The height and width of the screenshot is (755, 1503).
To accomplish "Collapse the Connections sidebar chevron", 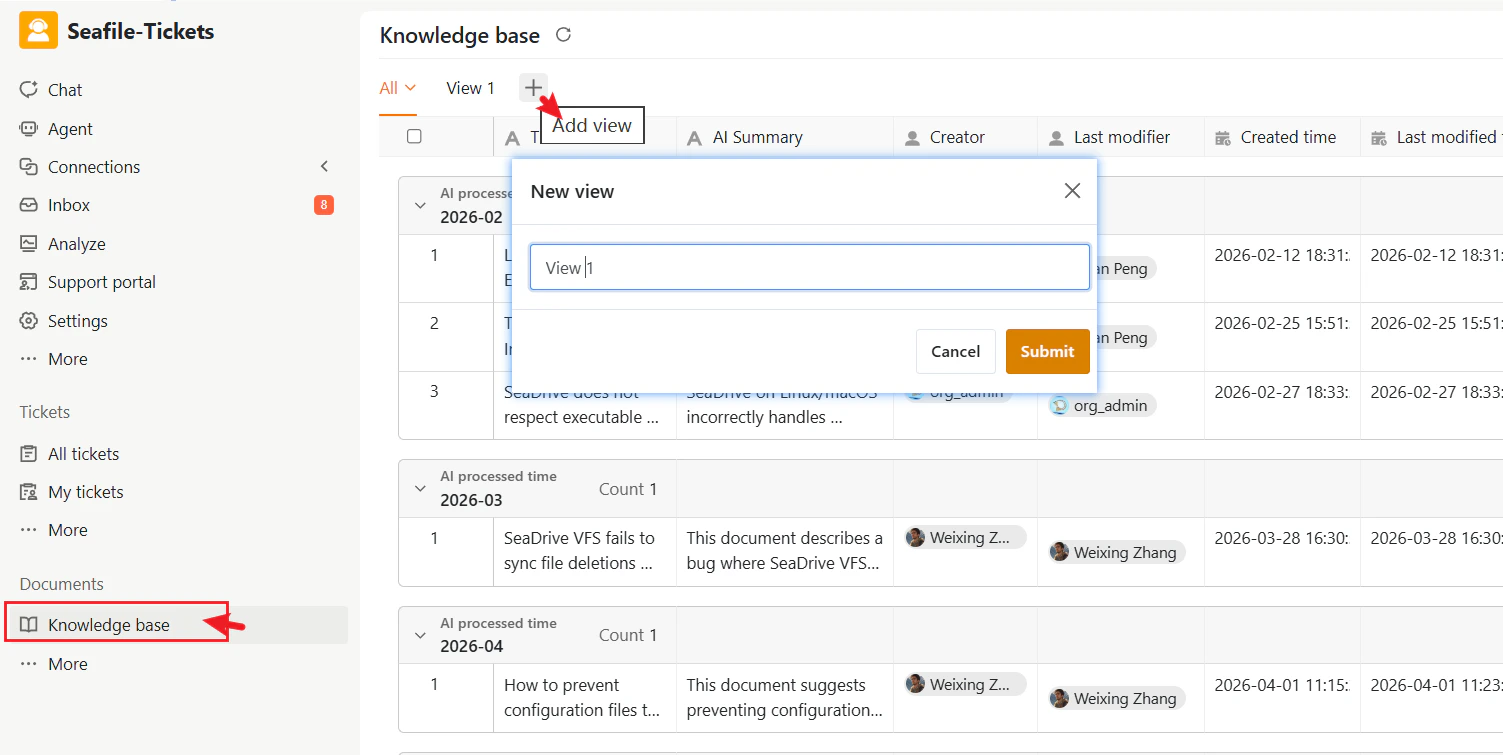I will (324, 166).
